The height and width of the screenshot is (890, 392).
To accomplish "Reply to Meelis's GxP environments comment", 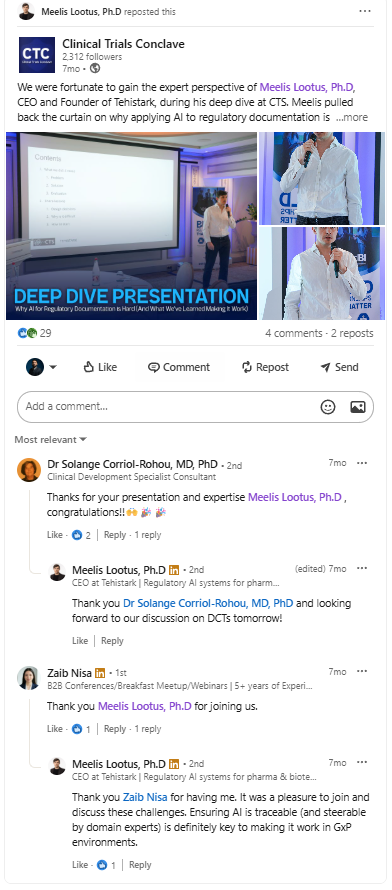I will pyautogui.click(x=140, y=865).
